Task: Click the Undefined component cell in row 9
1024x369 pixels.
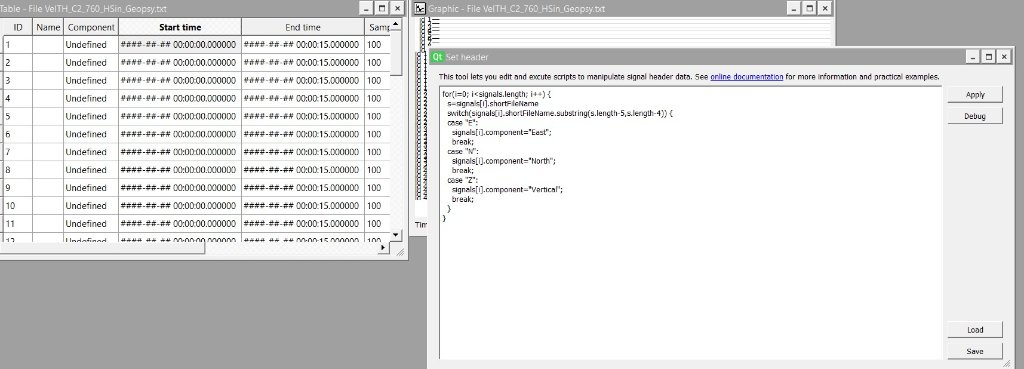Action: [91, 187]
